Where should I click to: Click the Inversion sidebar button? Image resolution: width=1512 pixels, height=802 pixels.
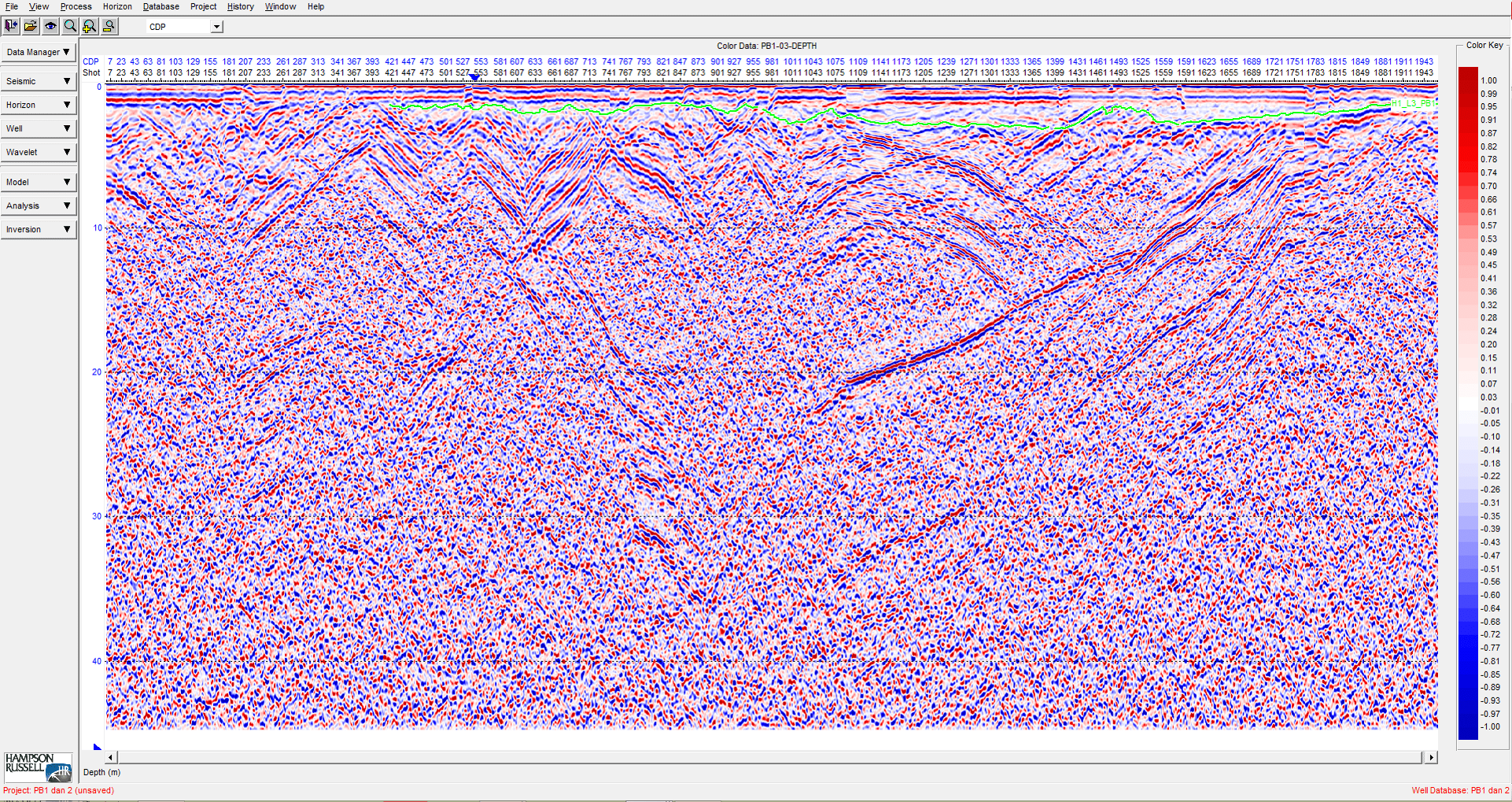(39, 229)
